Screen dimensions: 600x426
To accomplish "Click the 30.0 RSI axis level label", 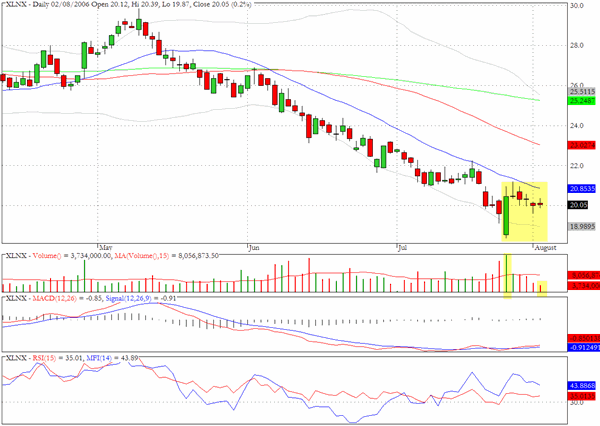I will 576,402.
